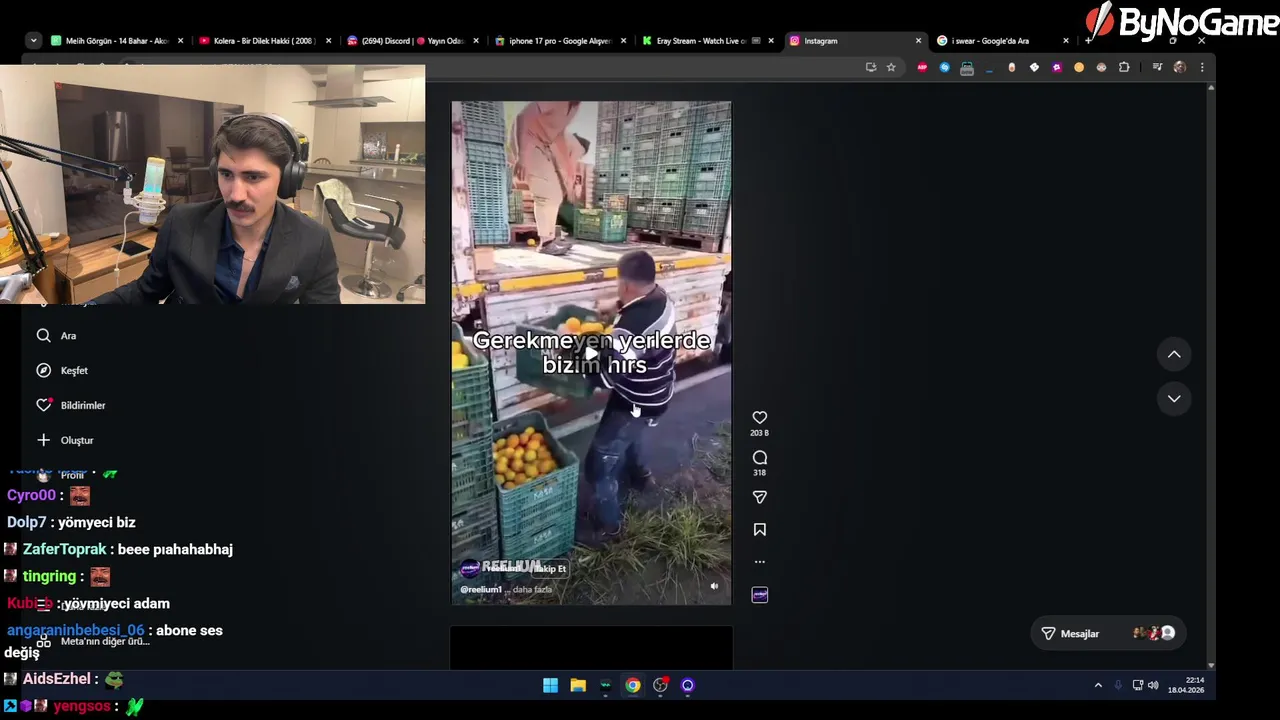Open the @reelium1 username link

pyautogui.click(x=481, y=589)
